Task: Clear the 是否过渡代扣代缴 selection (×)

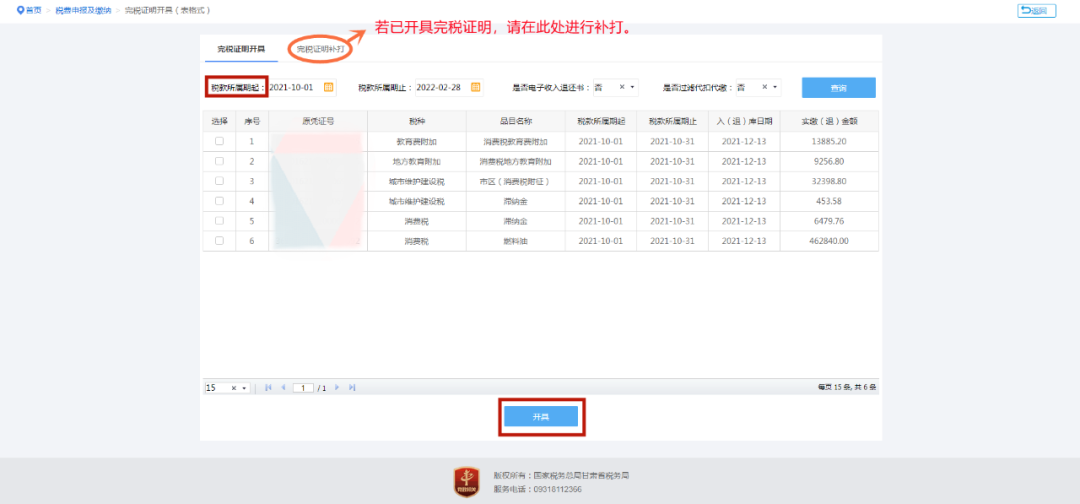Action: 765,87
